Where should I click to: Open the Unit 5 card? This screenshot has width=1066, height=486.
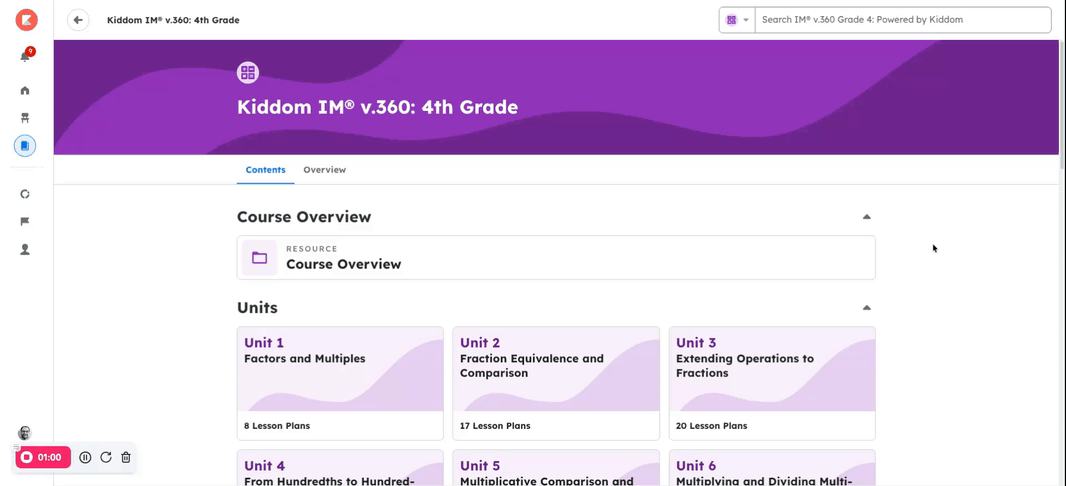(556, 468)
